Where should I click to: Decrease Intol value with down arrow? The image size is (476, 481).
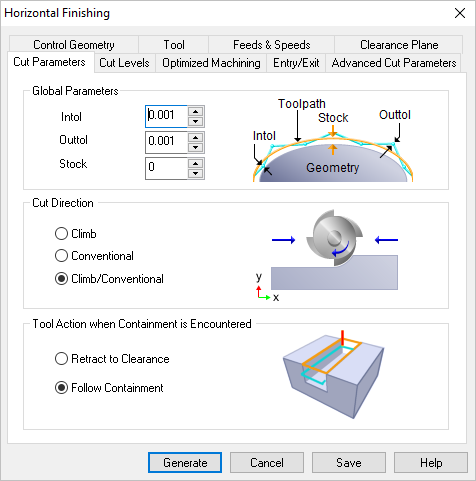tap(196, 122)
